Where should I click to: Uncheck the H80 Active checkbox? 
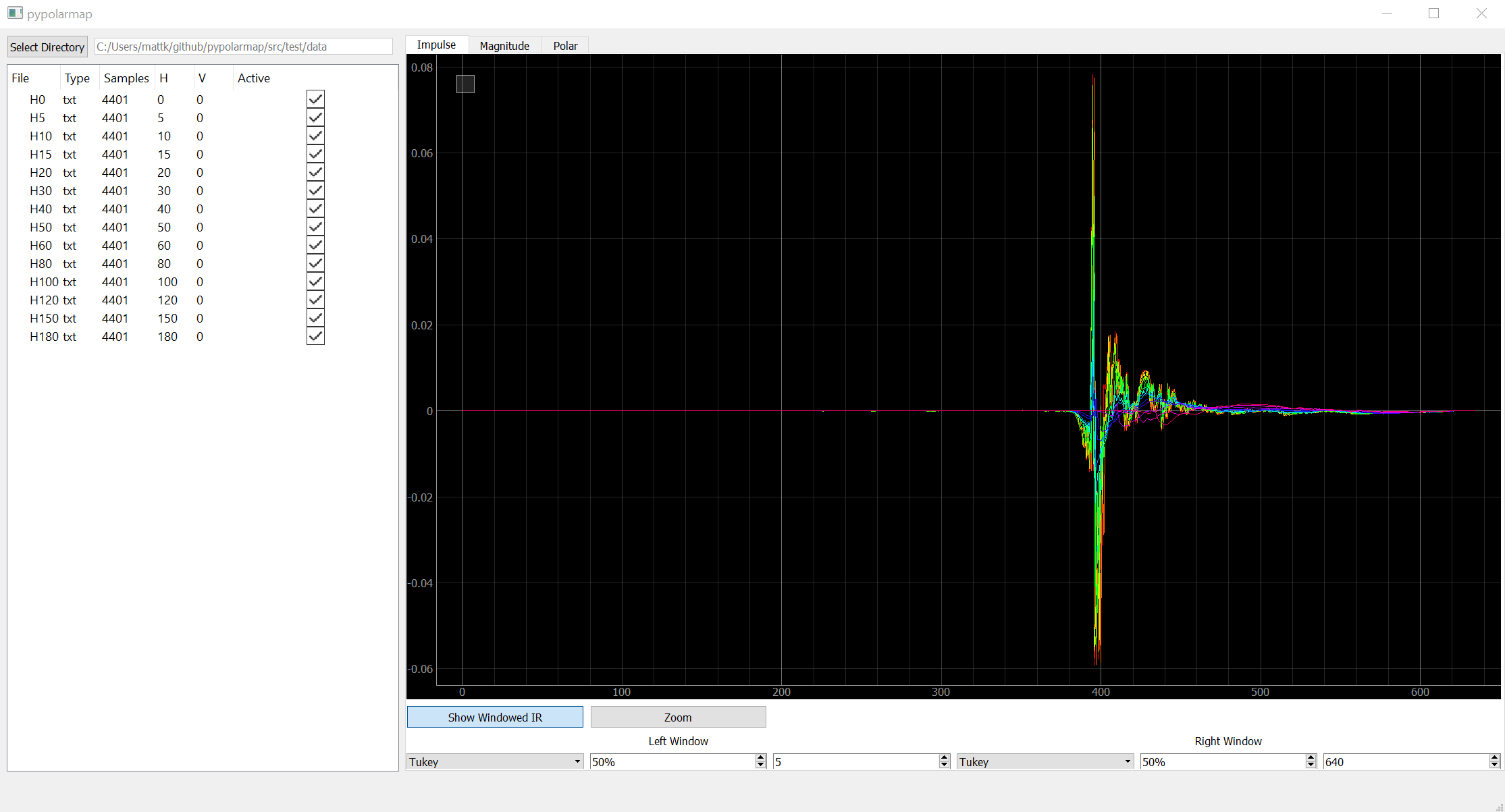[315, 263]
